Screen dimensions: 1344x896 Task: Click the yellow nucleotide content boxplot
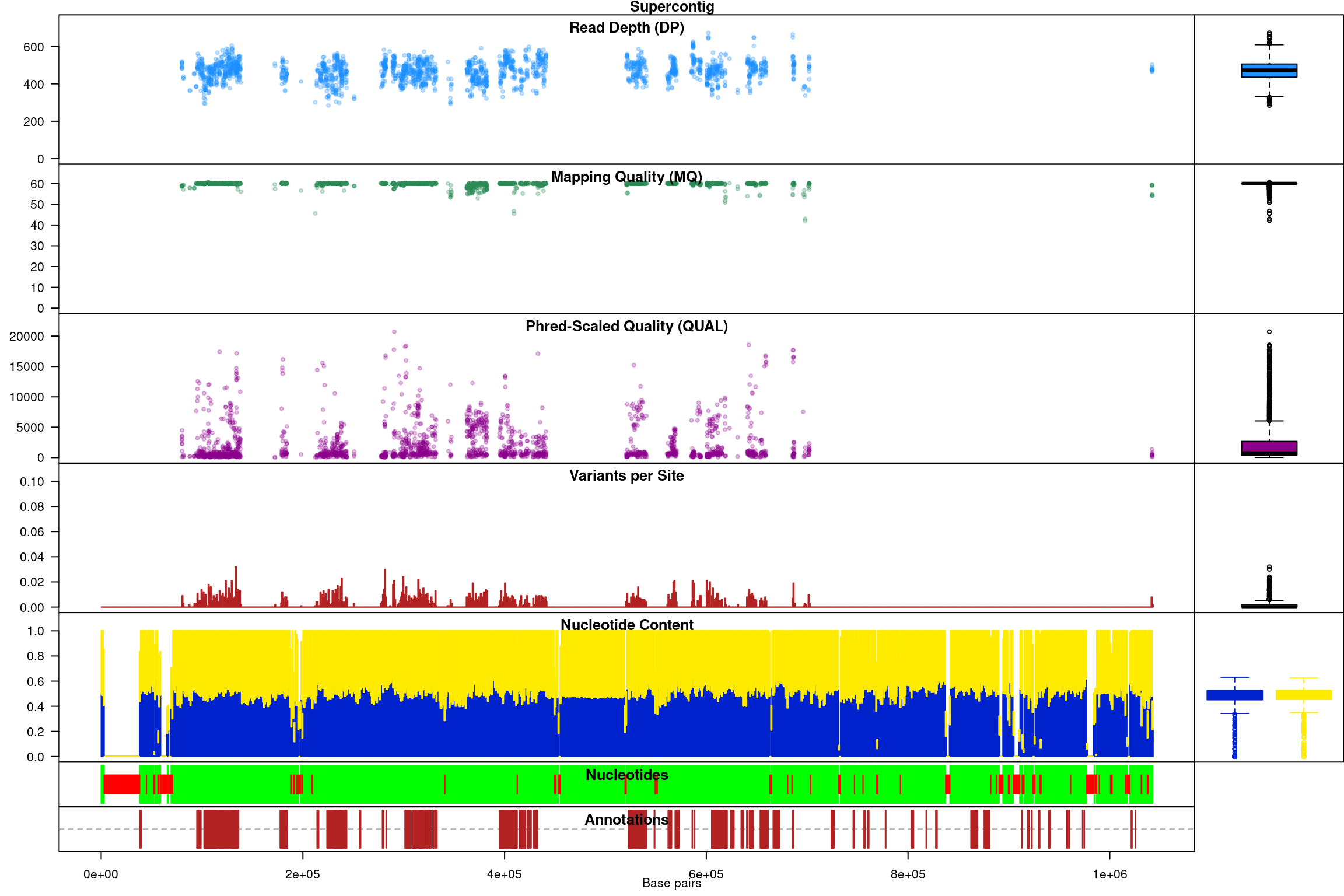1303,695
